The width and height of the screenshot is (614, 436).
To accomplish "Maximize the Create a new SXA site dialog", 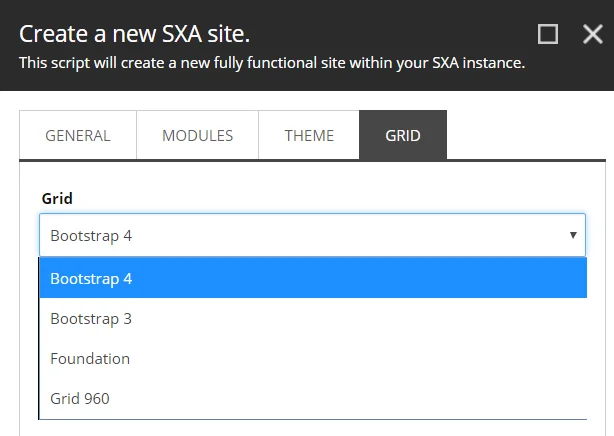I will coord(548,34).
